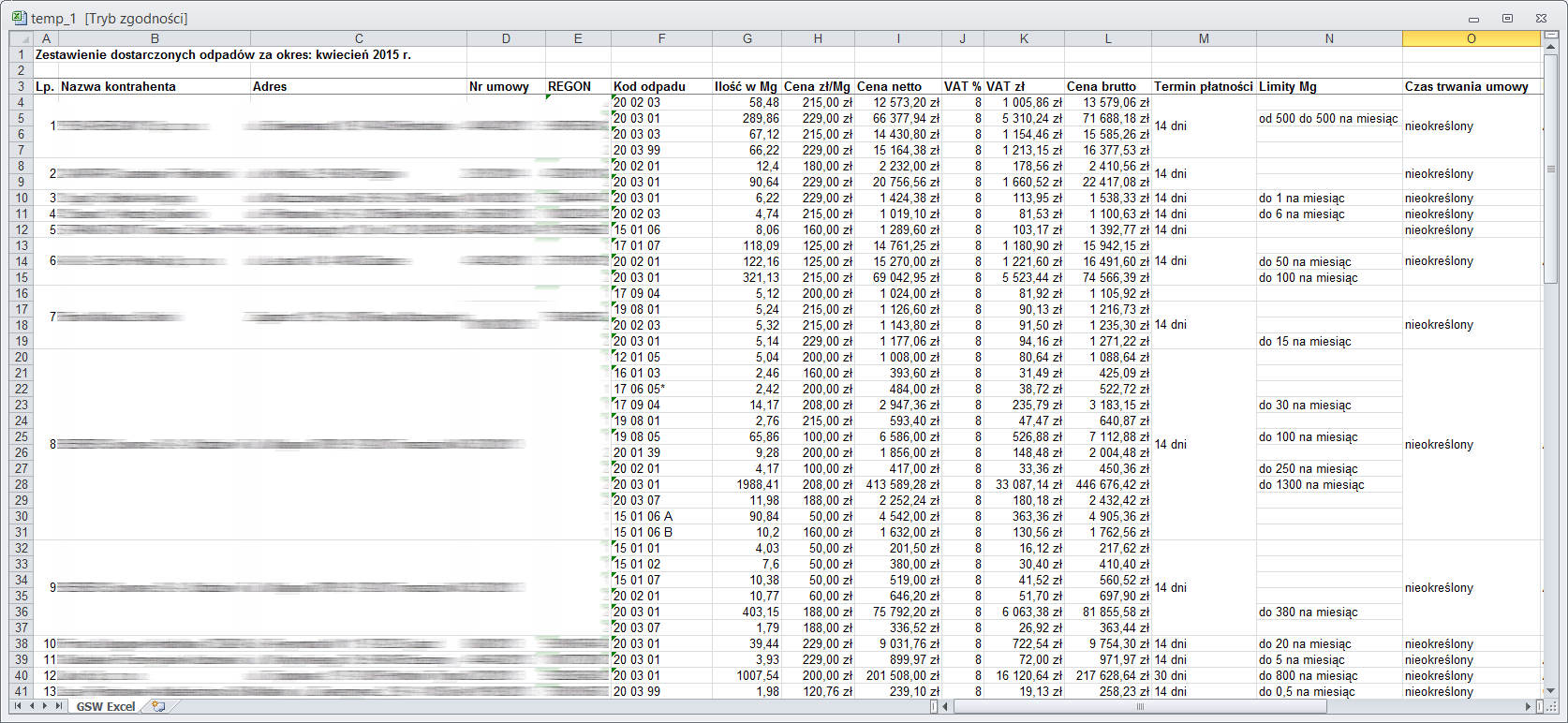Screen dimensions: 1568x723
Task: Click the vertical split box above scrollbar
Action: 1550,35
